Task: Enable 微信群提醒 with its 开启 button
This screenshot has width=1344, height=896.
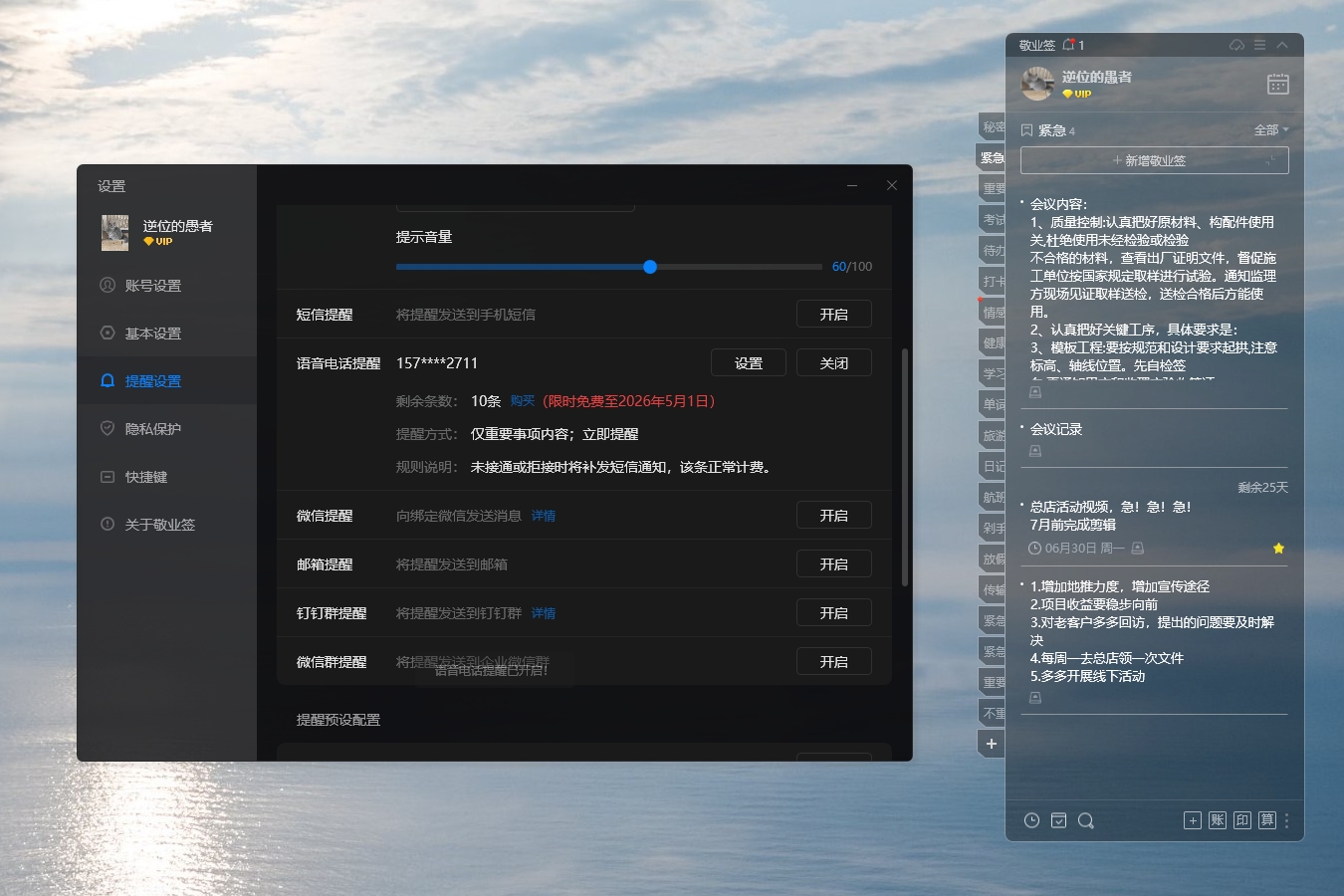Action: coord(834,662)
